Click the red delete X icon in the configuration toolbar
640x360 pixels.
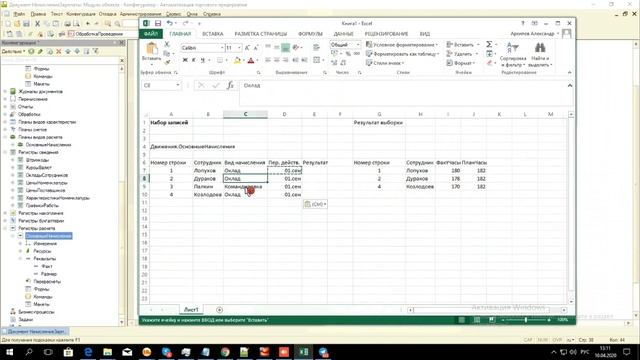[x=58, y=51]
